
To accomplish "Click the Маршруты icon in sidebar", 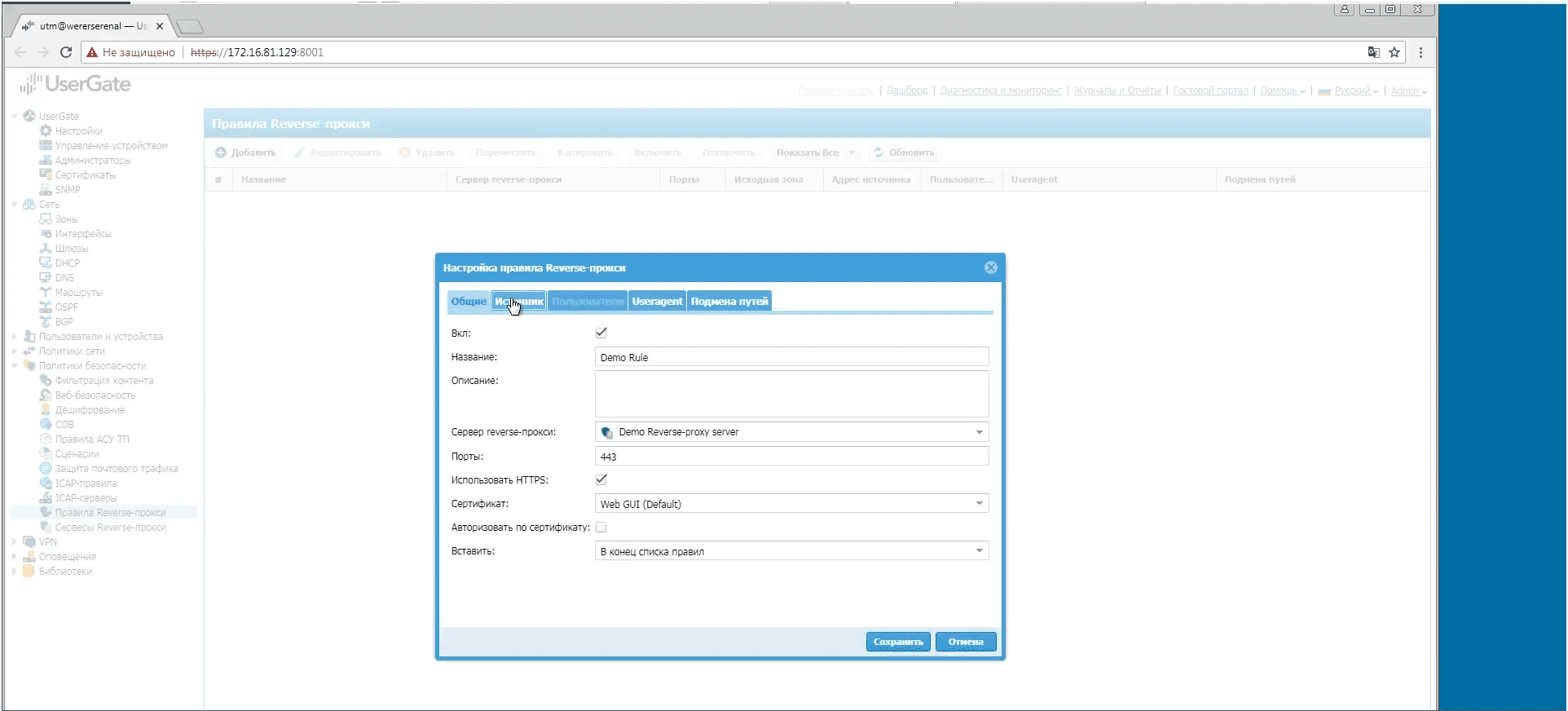I will (x=46, y=292).
